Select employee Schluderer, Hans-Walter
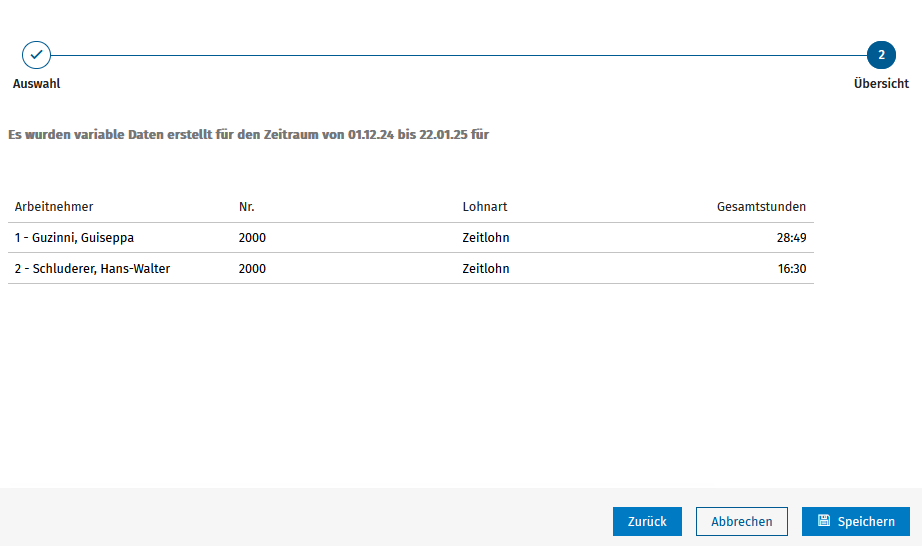The height and width of the screenshot is (546, 922). pyautogui.click(x=92, y=269)
